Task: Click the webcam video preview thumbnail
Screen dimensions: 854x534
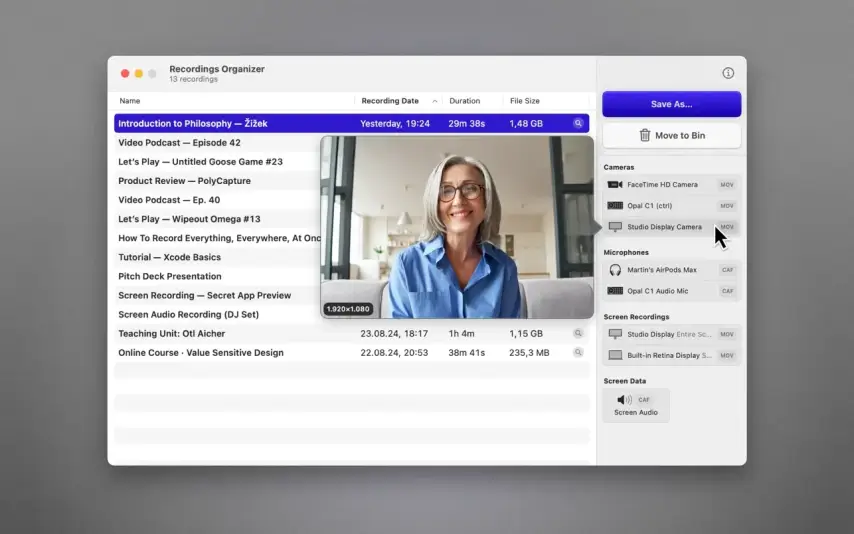Action: tap(457, 227)
